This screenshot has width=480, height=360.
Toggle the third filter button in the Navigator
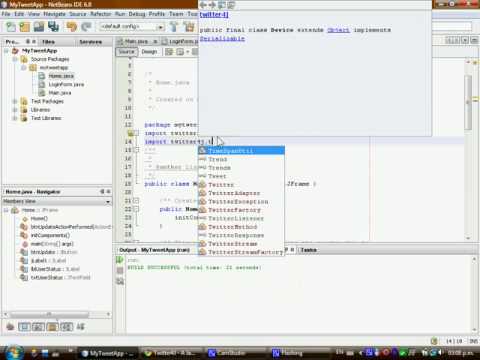pyautogui.click(x=38, y=327)
